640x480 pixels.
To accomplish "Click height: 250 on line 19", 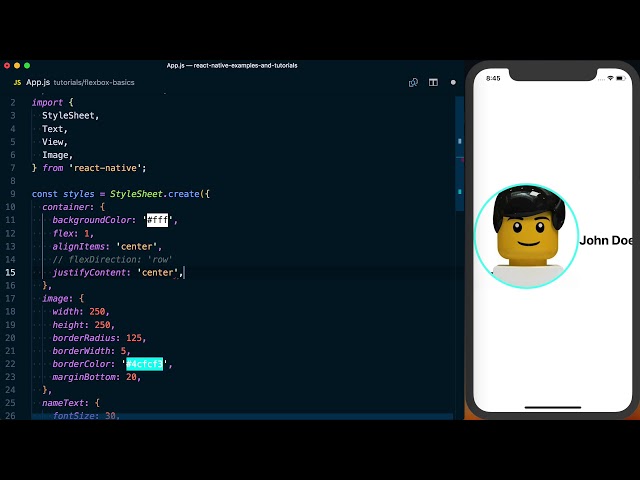I will pyautogui.click(x=84, y=324).
